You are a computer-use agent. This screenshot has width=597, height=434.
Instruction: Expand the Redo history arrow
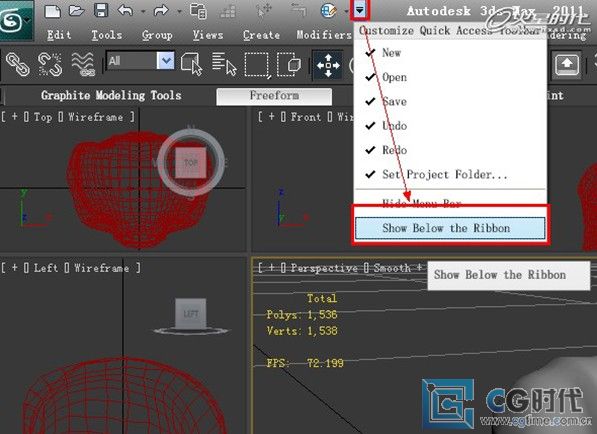point(179,12)
